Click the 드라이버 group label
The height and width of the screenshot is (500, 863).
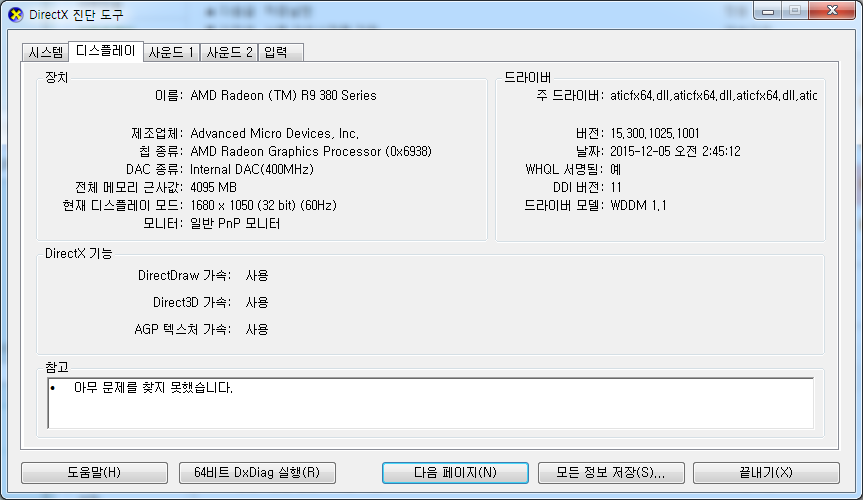pos(527,77)
